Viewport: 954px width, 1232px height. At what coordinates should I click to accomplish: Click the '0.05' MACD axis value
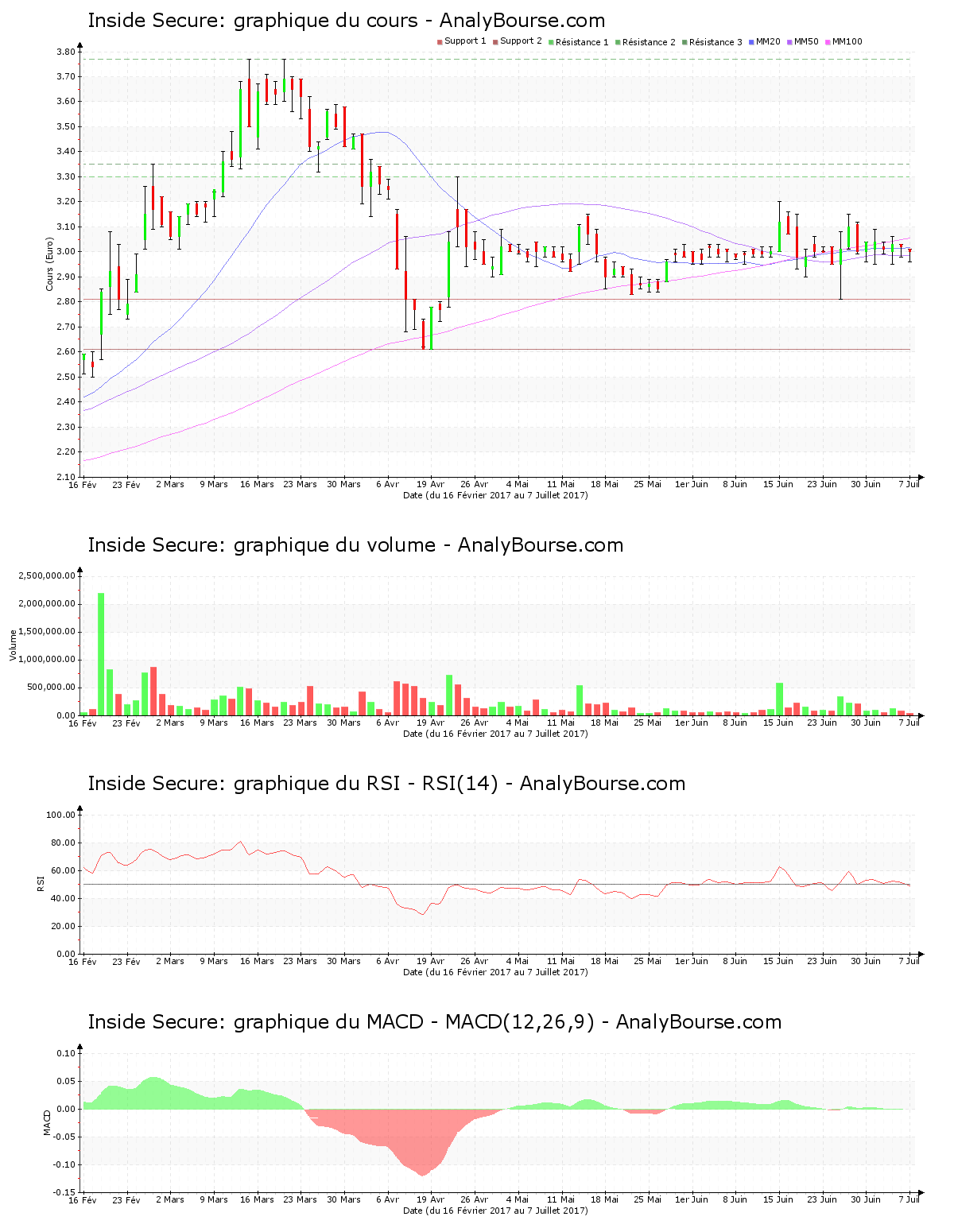pos(66,1081)
